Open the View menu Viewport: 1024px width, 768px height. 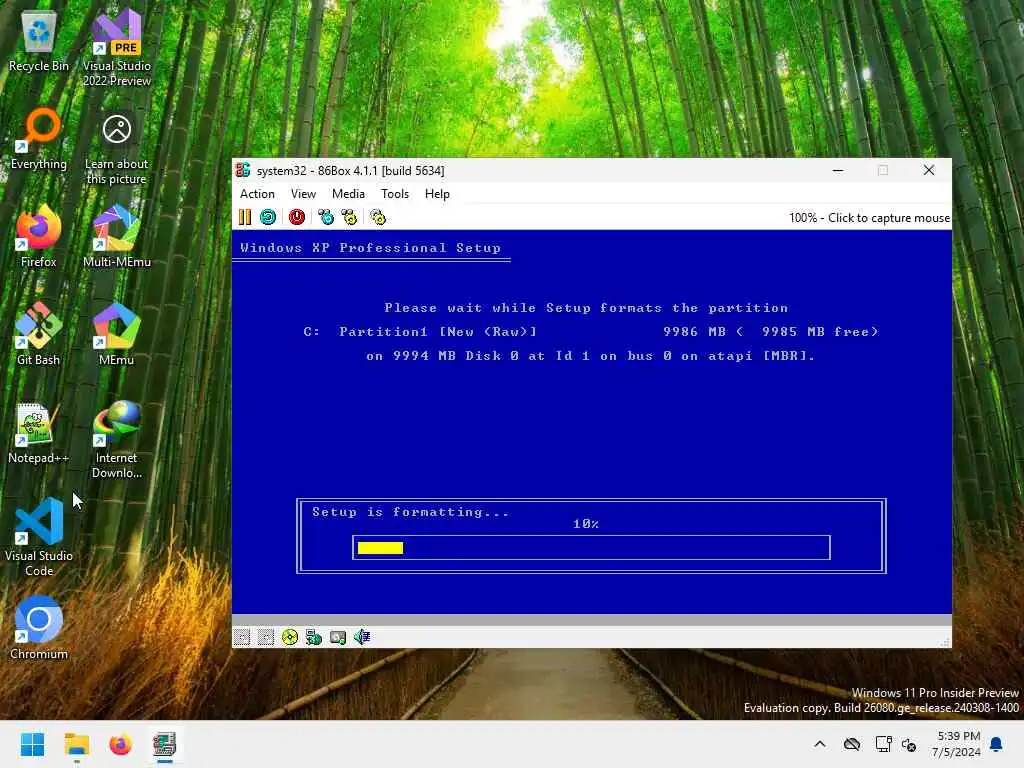303,194
